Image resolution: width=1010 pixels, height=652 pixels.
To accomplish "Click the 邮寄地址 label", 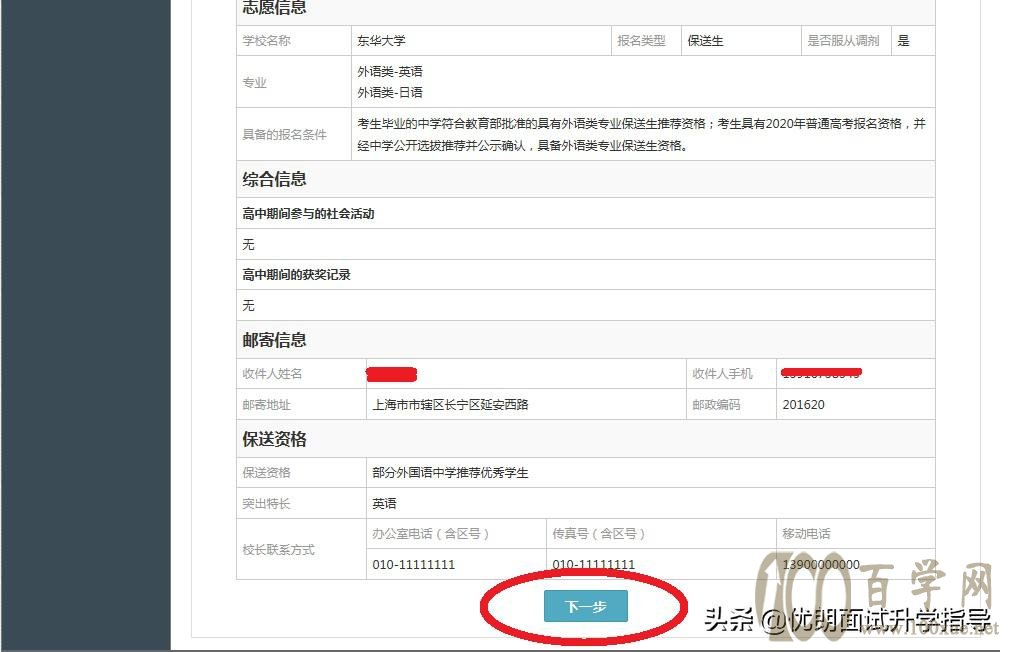I will (266, 405).
